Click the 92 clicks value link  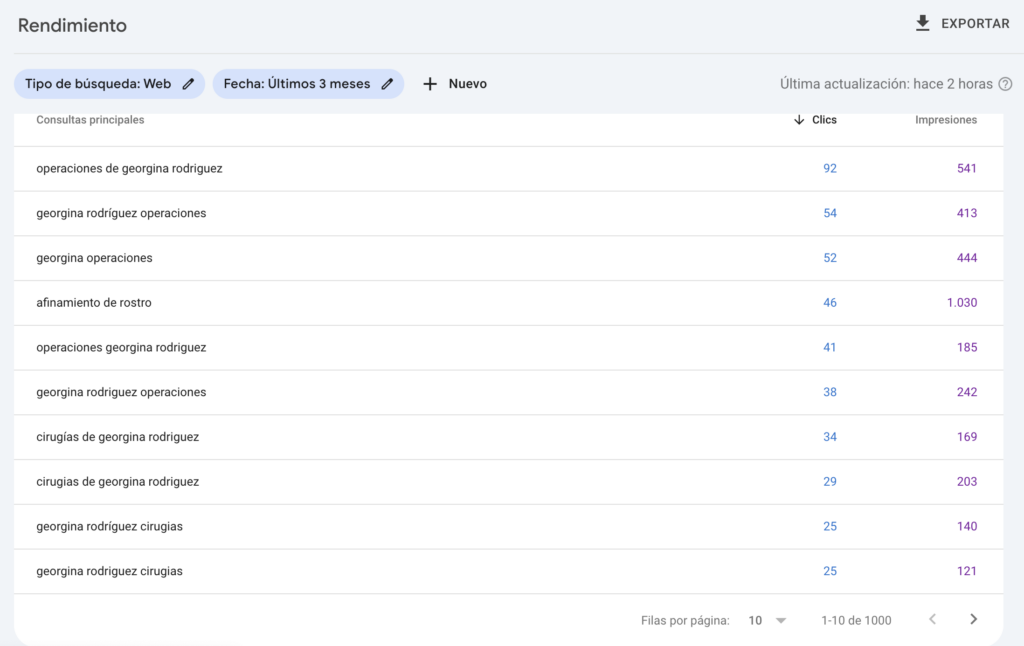(829, 168)
